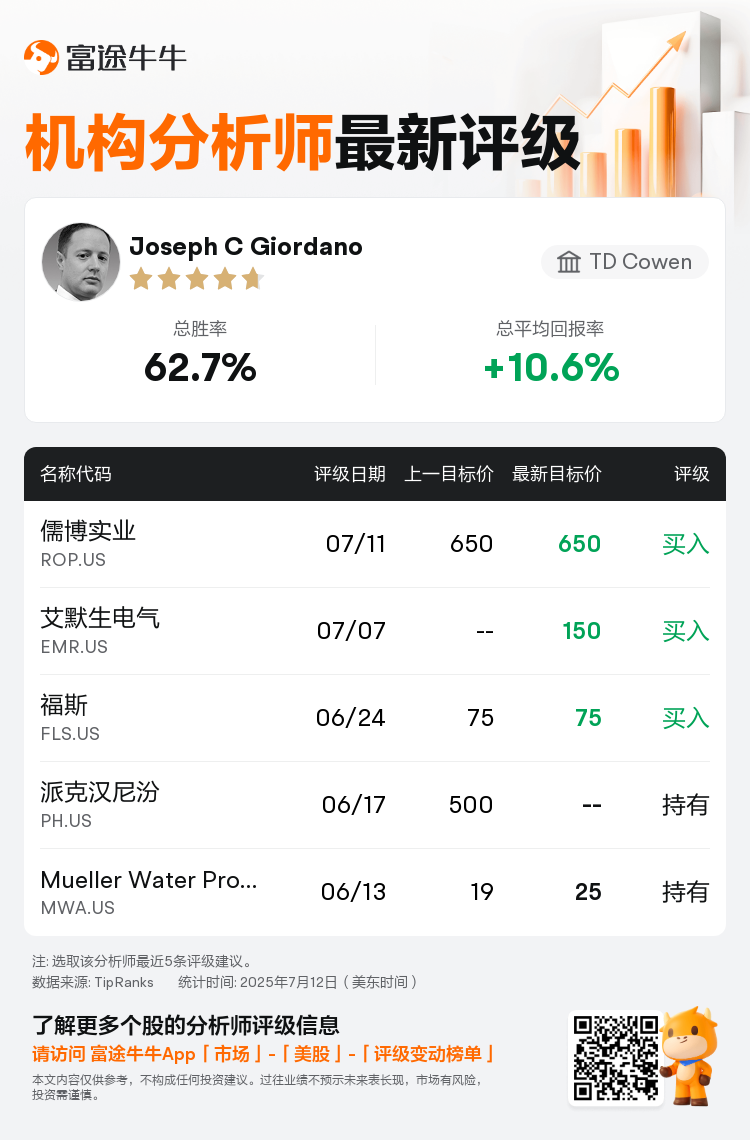Click the 评级变动榜单 link text

427,1054
